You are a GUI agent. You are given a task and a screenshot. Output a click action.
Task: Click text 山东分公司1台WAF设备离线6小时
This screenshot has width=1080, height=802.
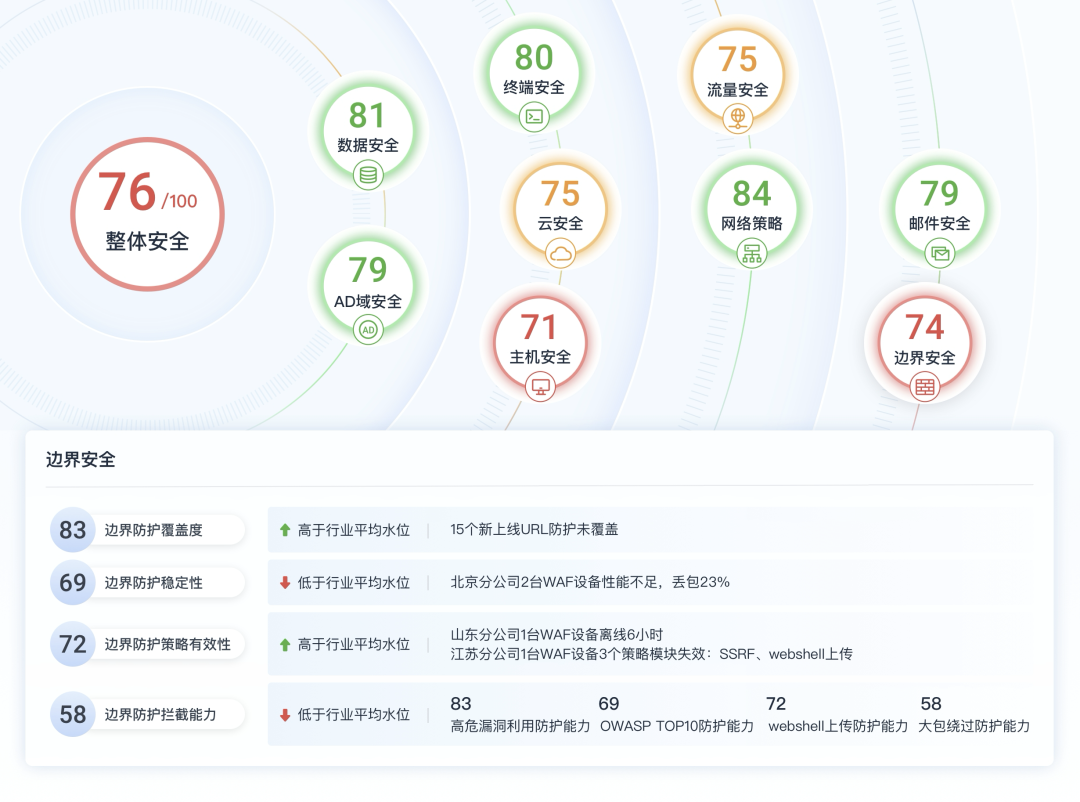pyautogui.click(x=557, y=635)
